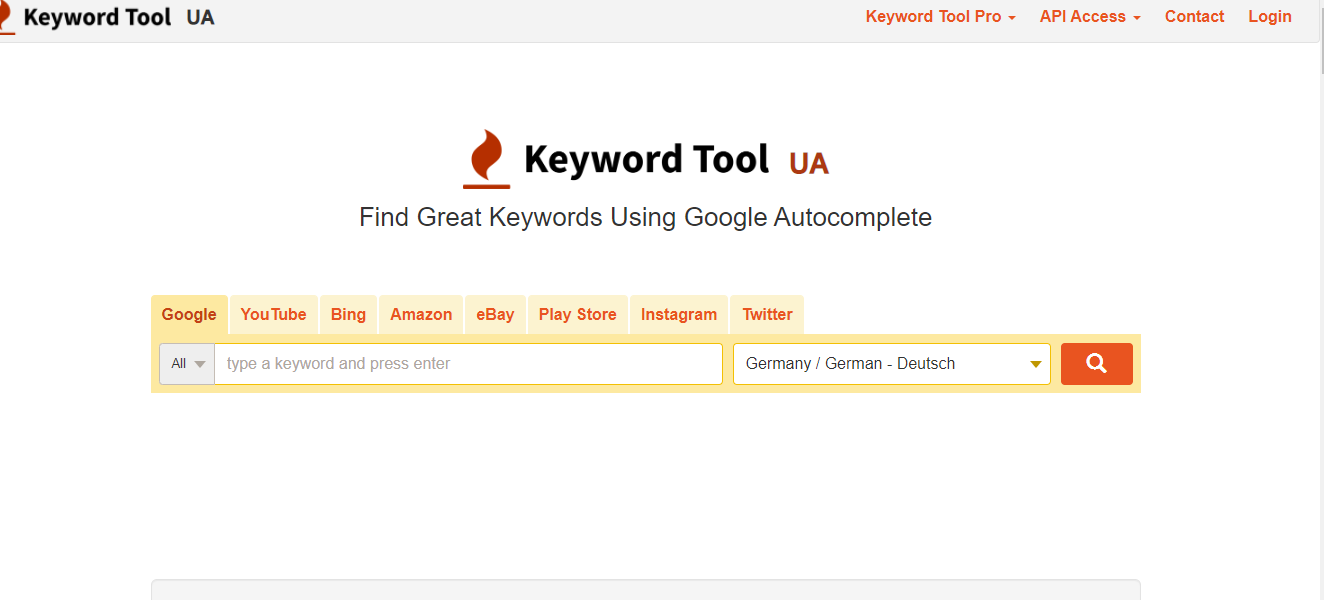Viewport: 1324px width, 600px height.
Task: Select the Play Store tab
Action: point(577,314)
